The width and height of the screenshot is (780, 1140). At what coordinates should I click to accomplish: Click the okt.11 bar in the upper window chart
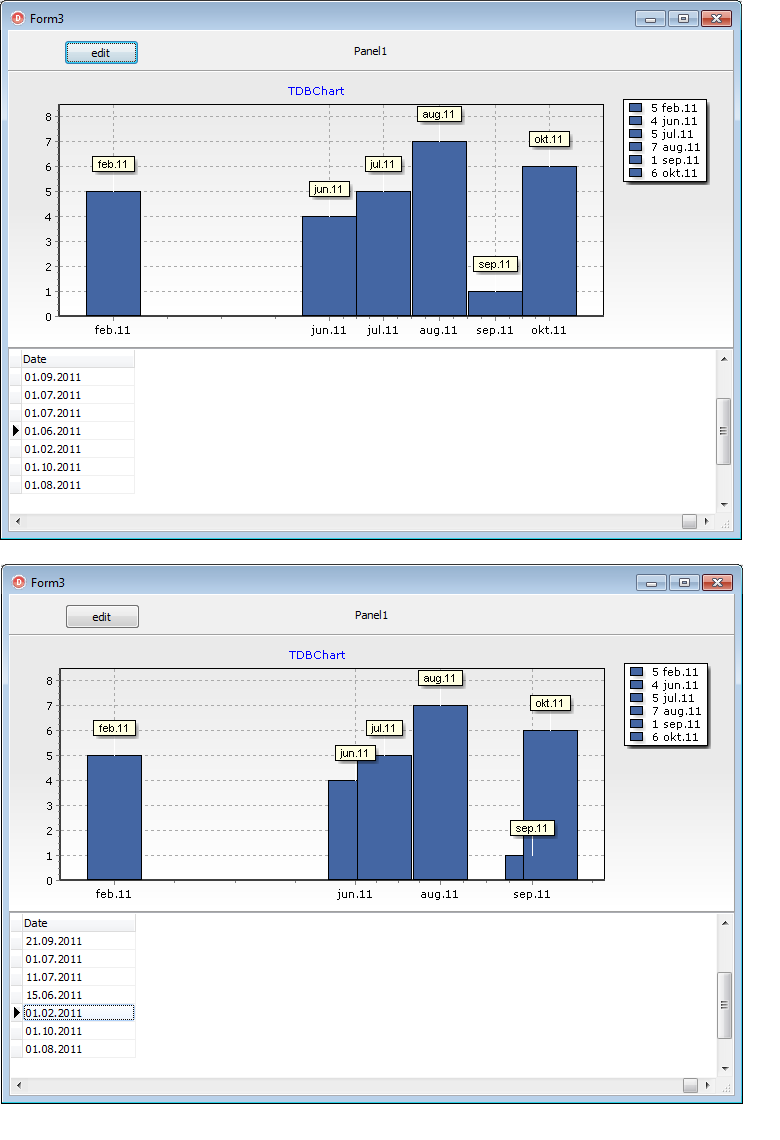(x=550, y=241)
